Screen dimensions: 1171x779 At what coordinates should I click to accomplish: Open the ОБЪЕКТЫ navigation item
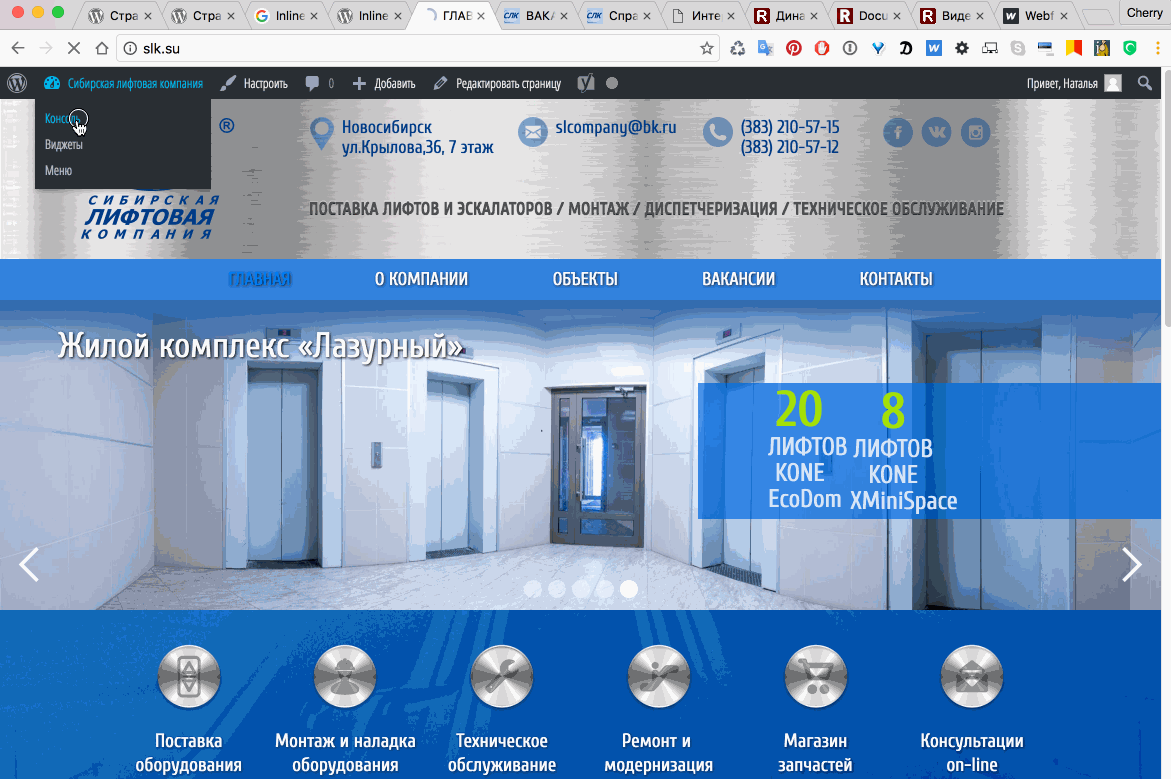(586, 279)
